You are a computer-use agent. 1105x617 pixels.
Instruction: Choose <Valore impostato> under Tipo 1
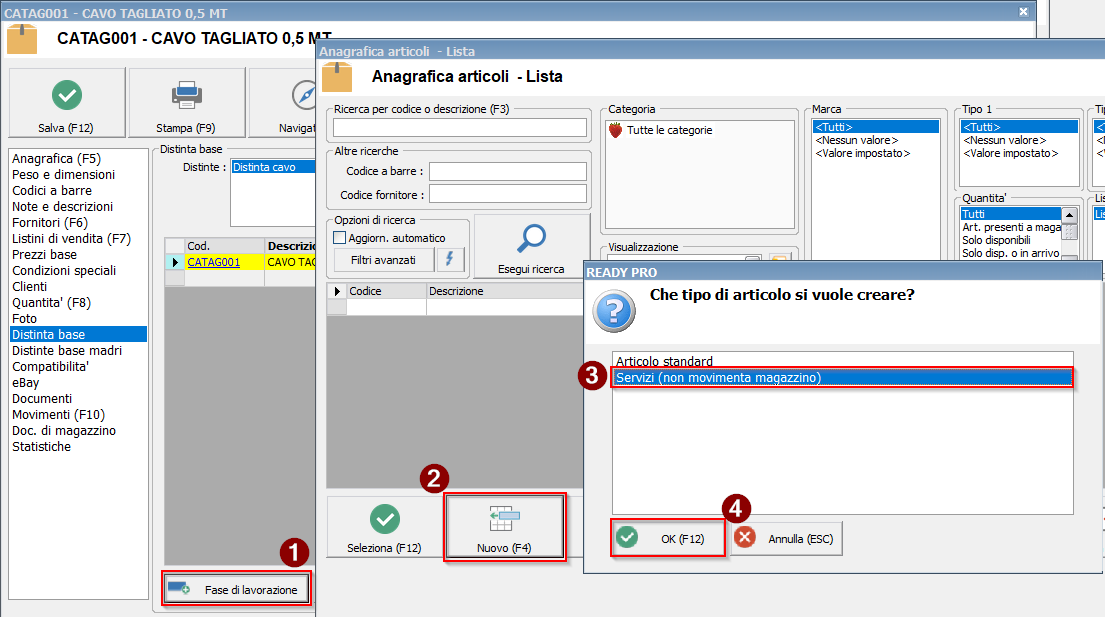[1009, 154]
